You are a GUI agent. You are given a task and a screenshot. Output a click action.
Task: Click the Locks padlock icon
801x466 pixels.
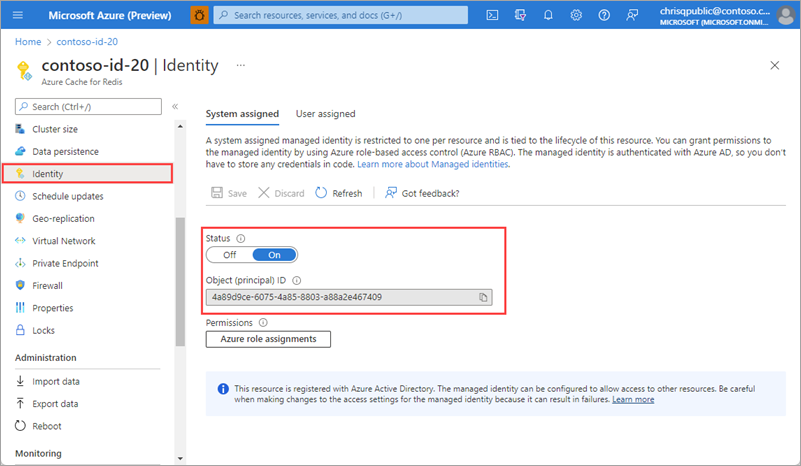tap(20, 330)
